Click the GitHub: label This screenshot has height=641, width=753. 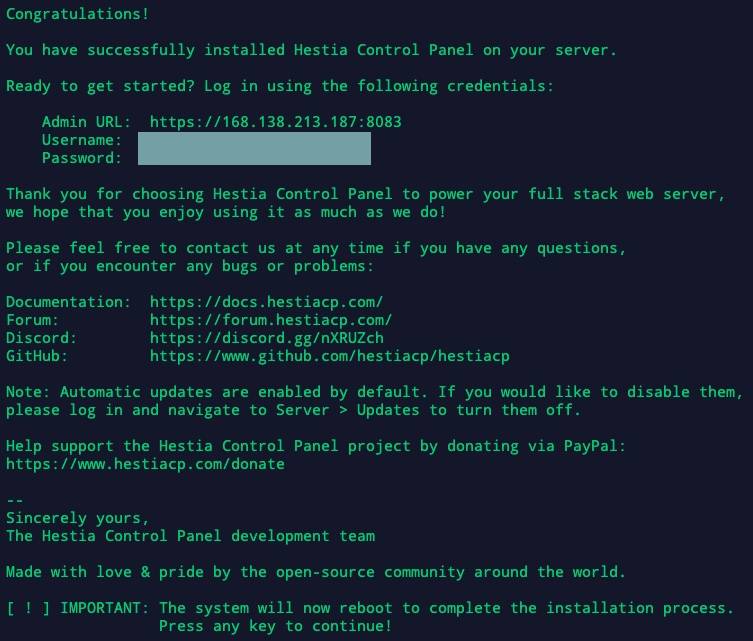36,356
